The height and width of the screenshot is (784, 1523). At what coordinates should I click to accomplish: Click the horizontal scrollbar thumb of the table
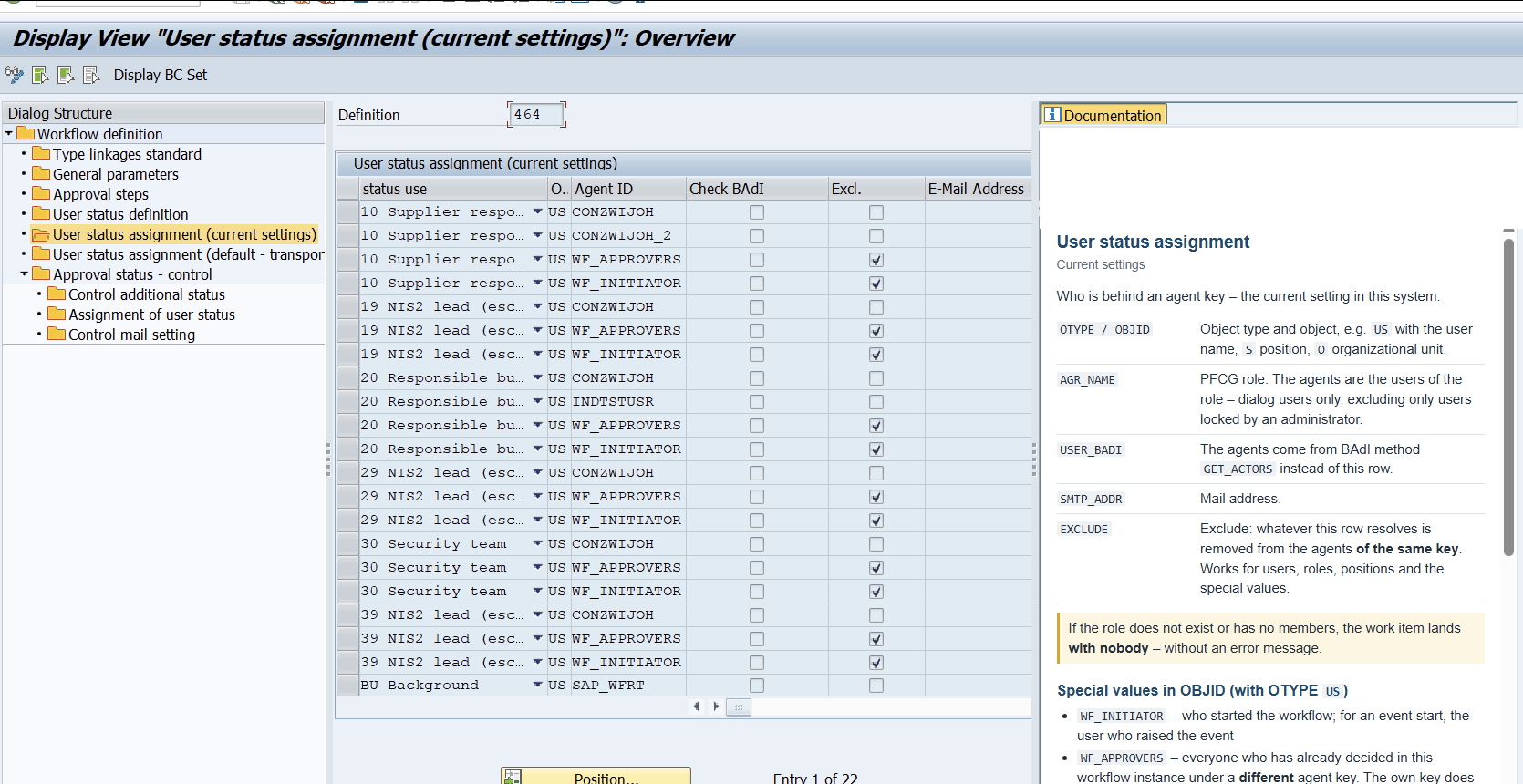pyautogui.click(x=739, y=707)
